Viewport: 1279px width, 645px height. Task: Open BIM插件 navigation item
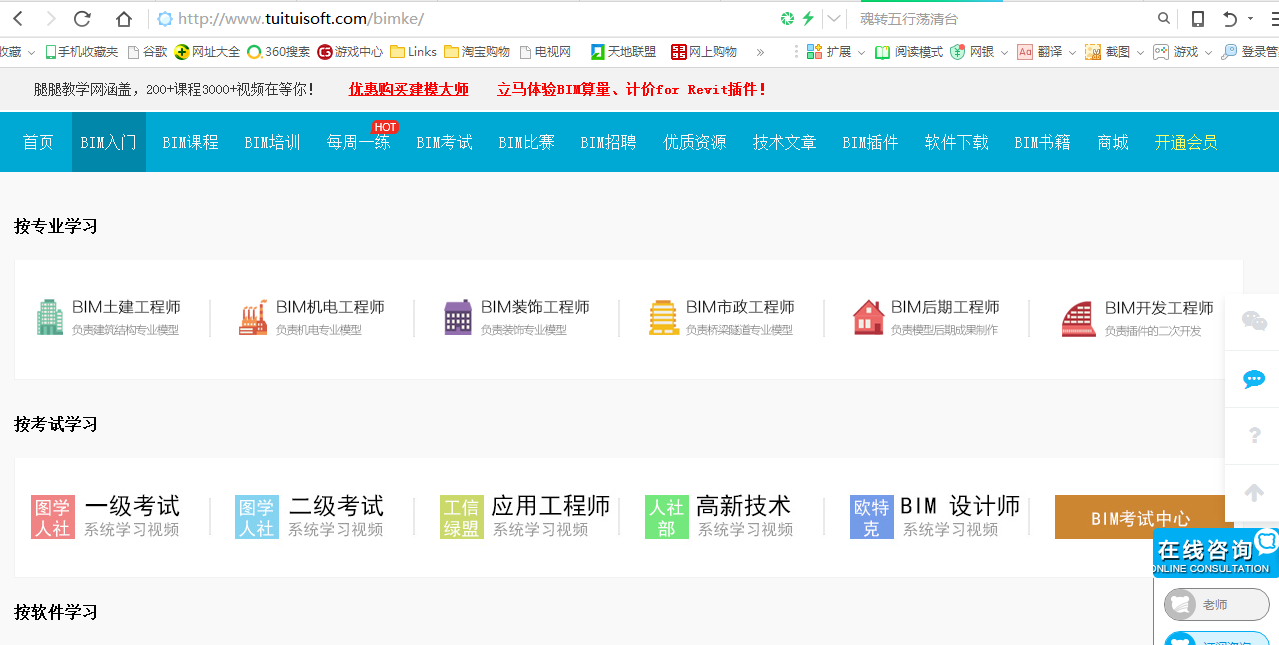pos(870,142)
